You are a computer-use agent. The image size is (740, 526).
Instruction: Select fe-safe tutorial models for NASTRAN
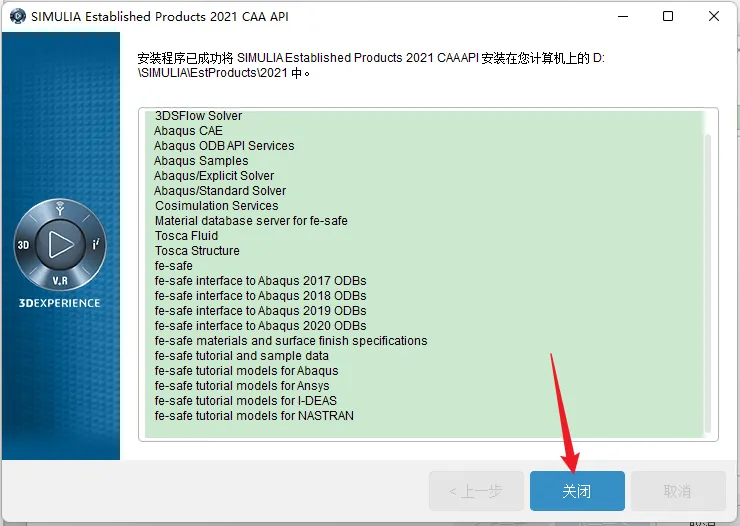click(254, 416)
